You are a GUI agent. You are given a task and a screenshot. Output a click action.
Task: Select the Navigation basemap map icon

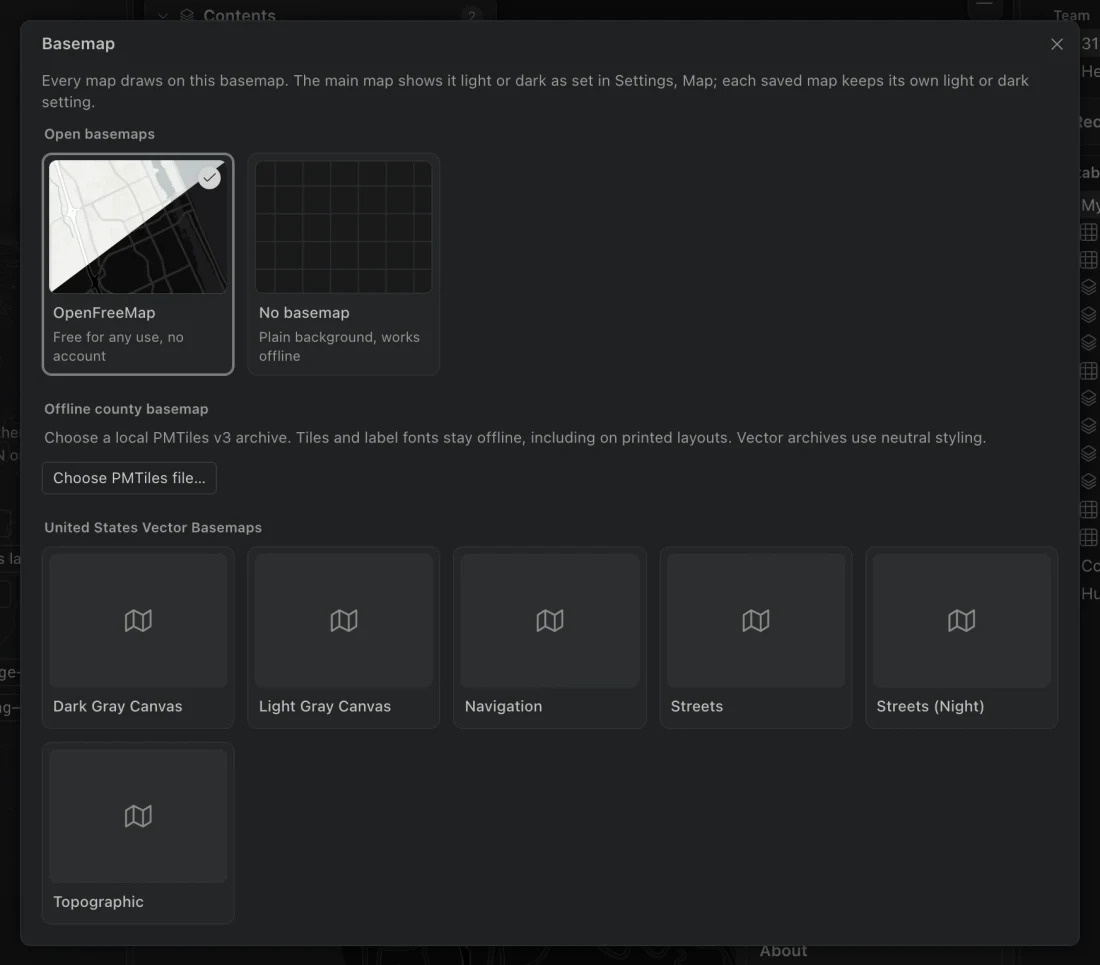[550, 621]
